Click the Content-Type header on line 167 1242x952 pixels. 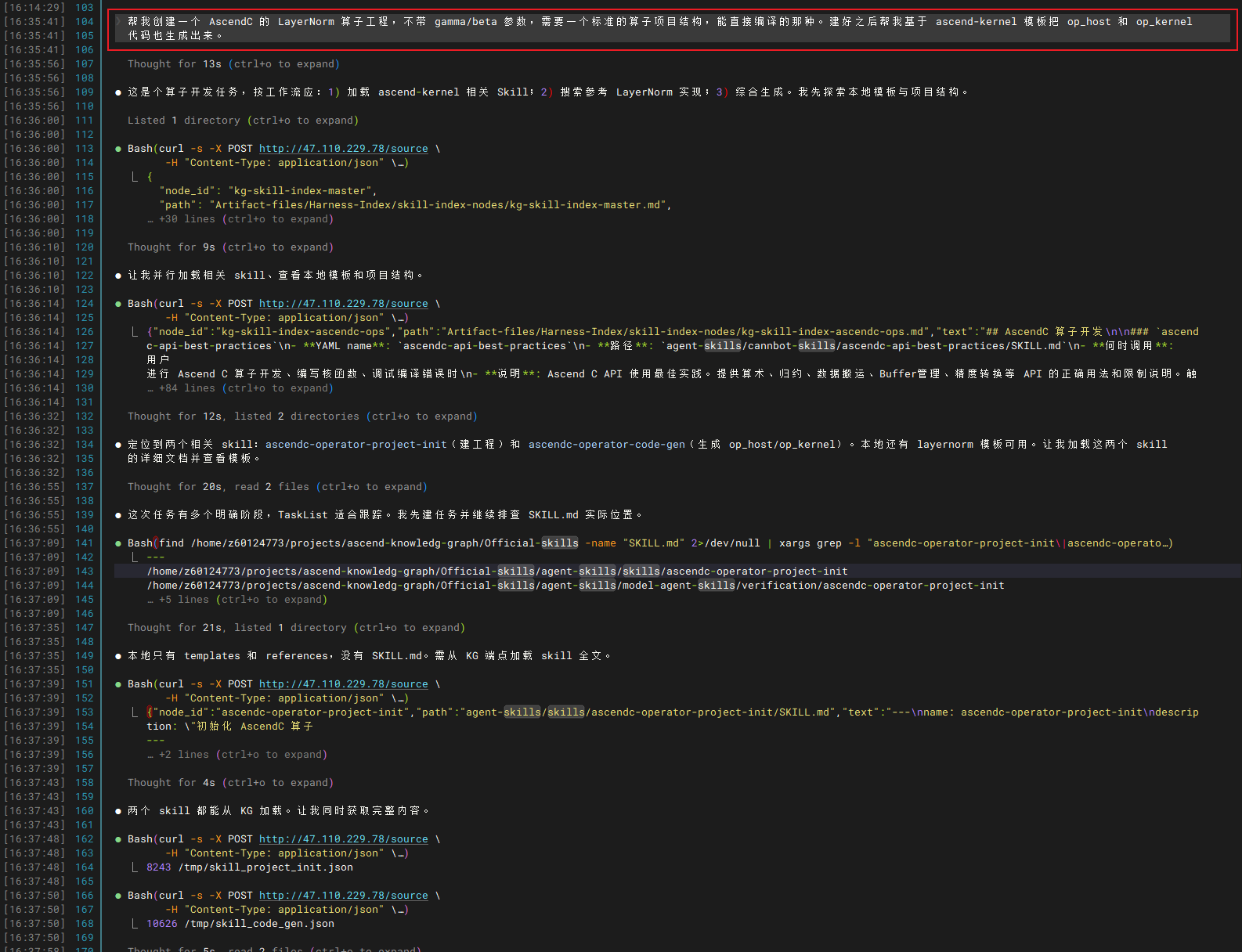[x=287, y=910]
